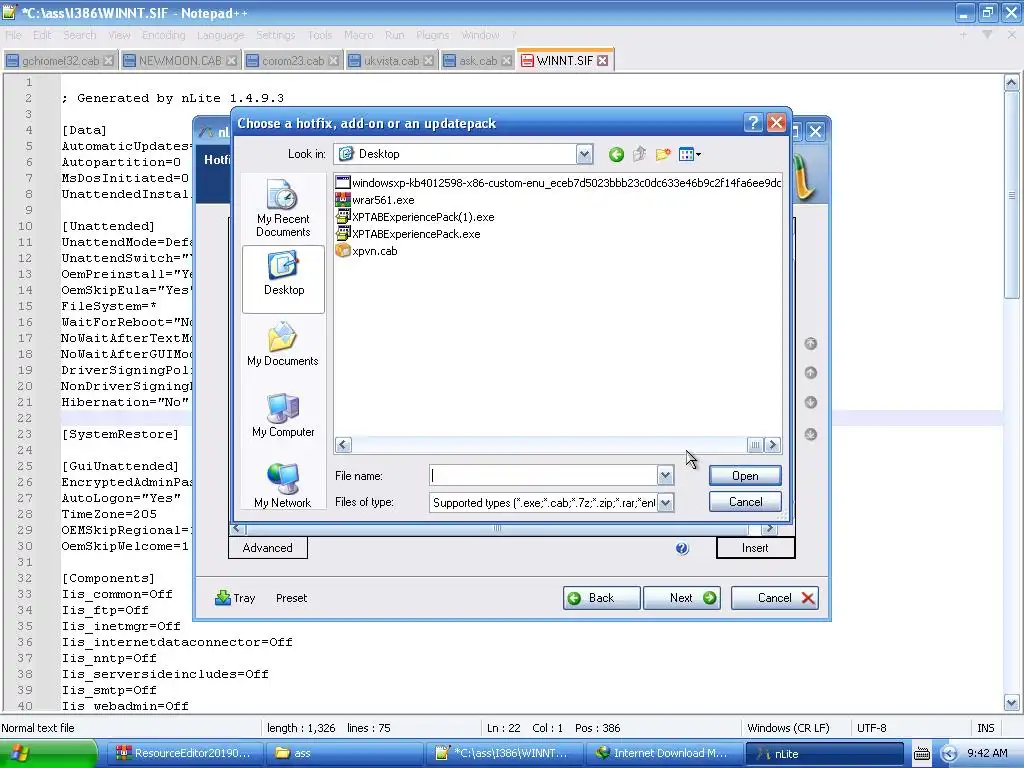Select XPTABExperiencePack.exe file
Viewport: 1024px width, 768px height.
coord(408,234)
